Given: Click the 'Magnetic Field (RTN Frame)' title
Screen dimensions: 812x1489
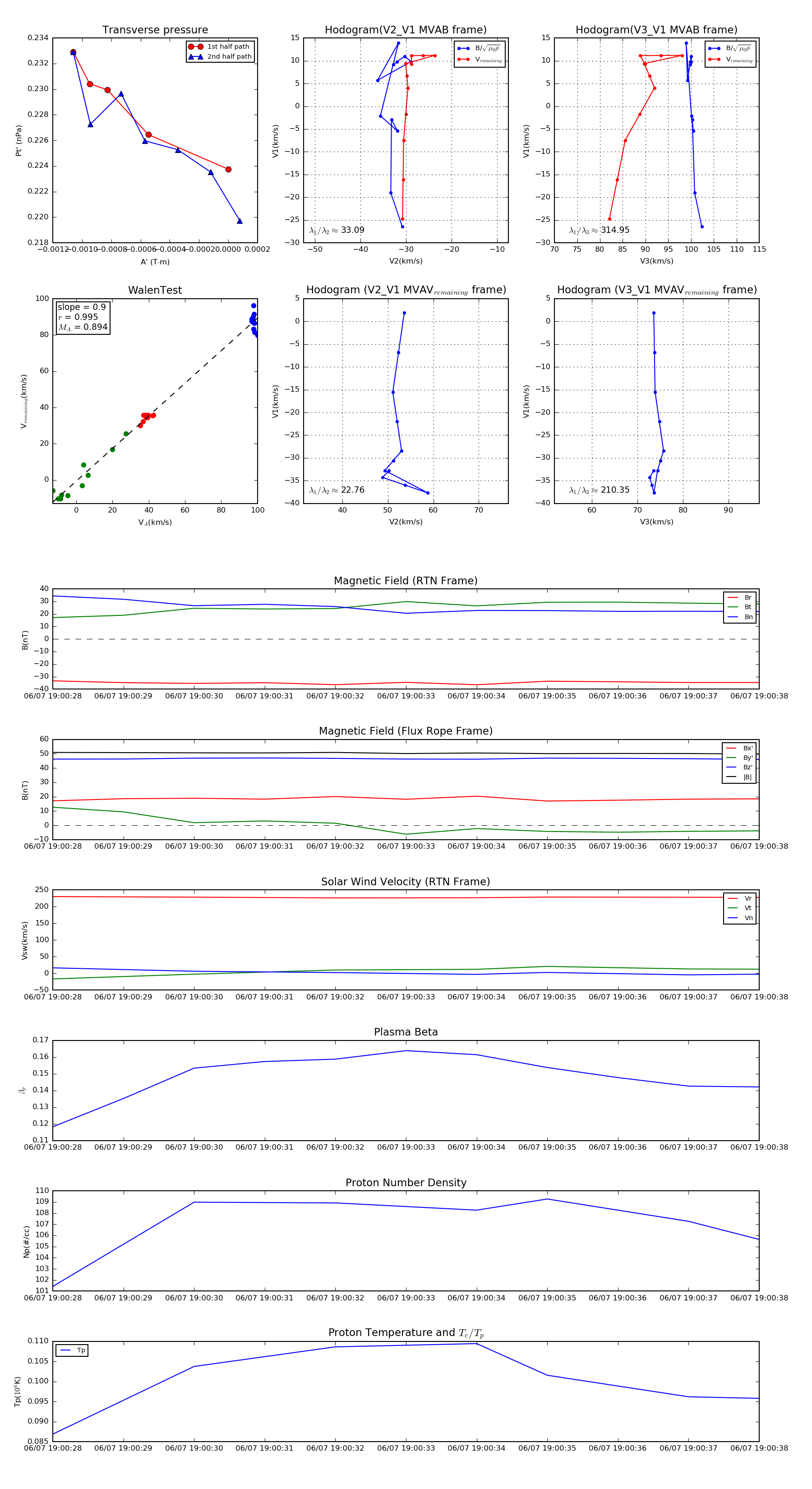Looking at the screenshot, I should [x=405, y=581].
